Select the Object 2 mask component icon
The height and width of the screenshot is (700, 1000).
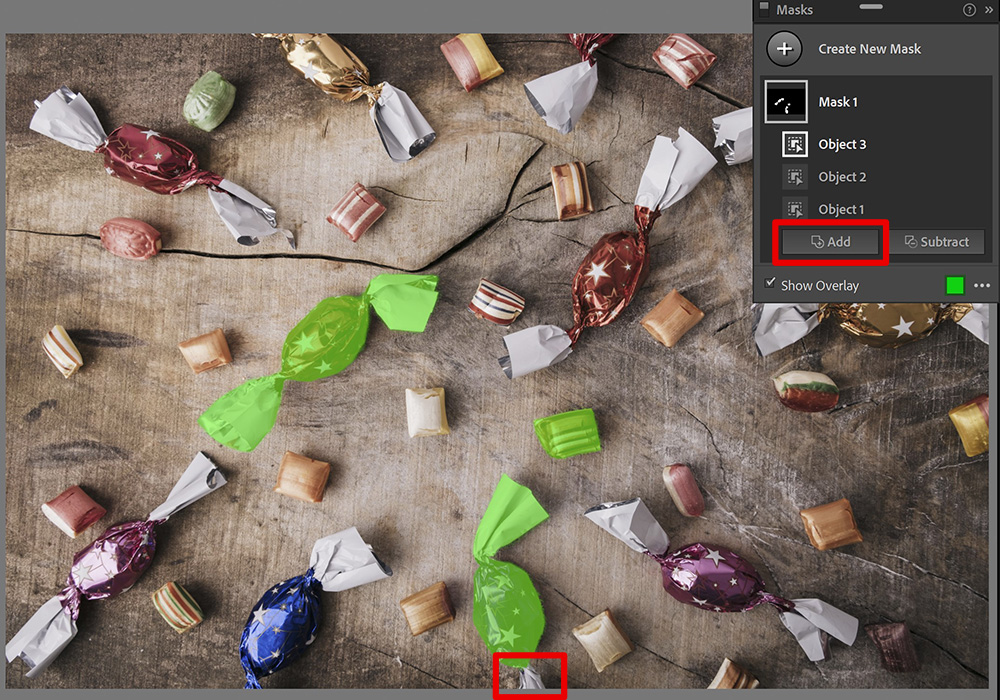[x=795, y=177]
